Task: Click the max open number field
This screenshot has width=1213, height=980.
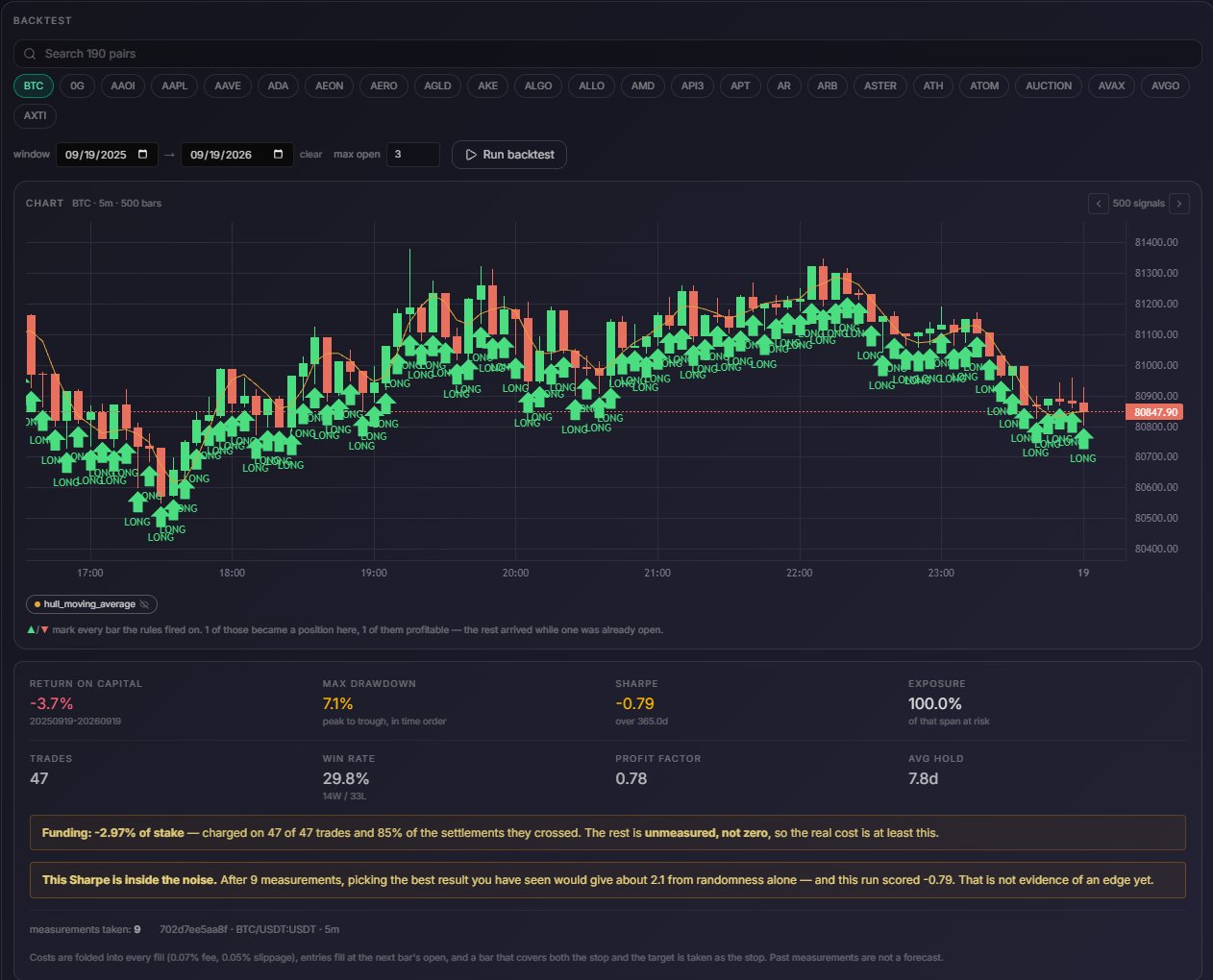Action: coord(413,155)
